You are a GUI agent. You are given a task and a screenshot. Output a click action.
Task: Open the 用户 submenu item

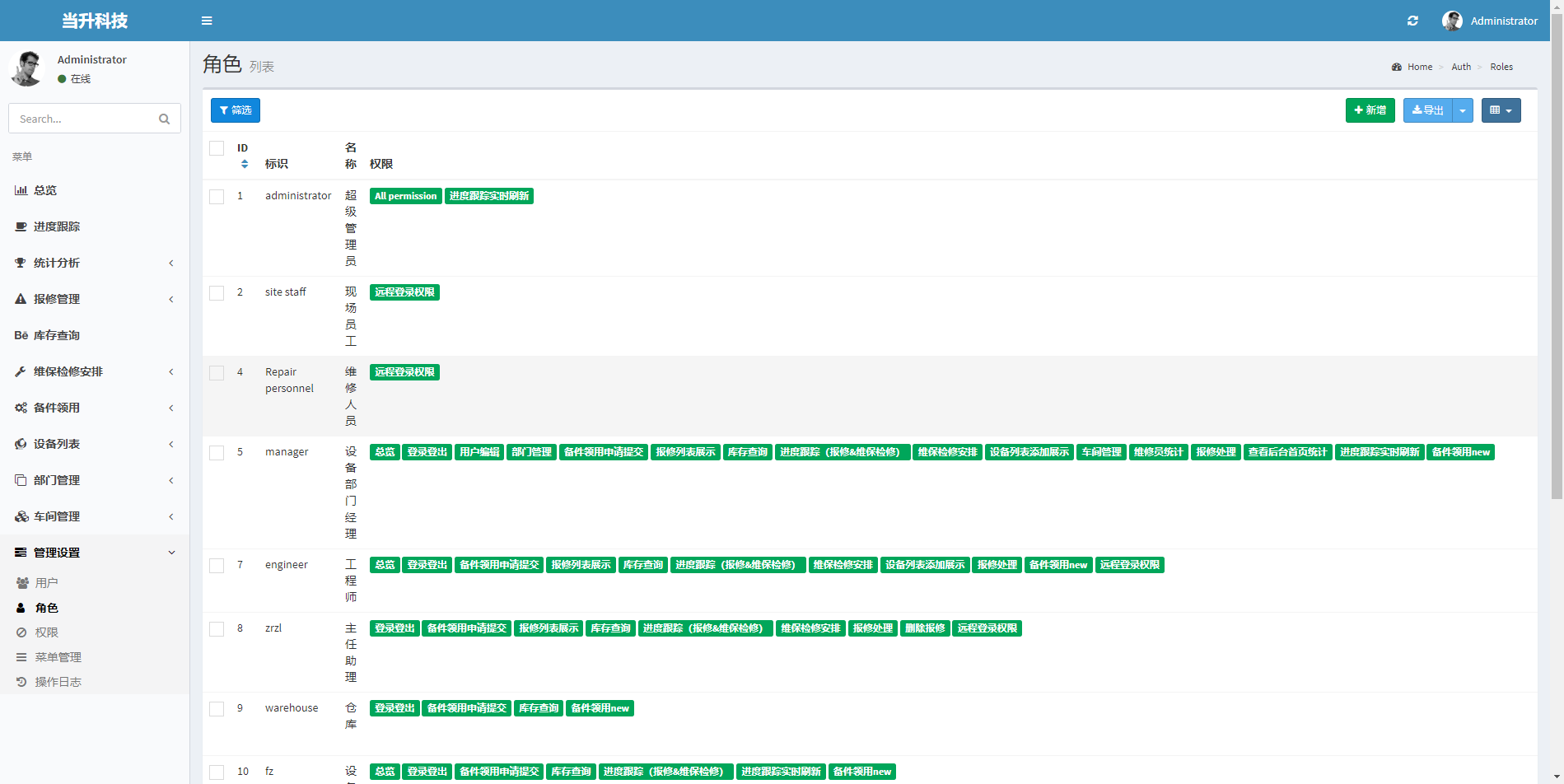pos(46,583)
